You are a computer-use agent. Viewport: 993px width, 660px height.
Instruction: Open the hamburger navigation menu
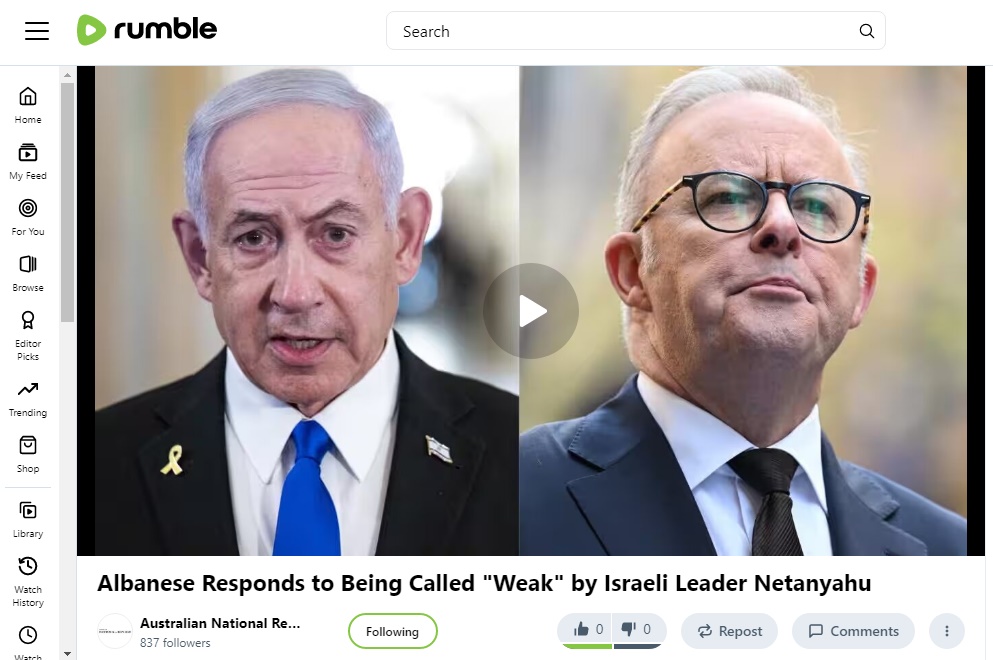pos(37,30)
